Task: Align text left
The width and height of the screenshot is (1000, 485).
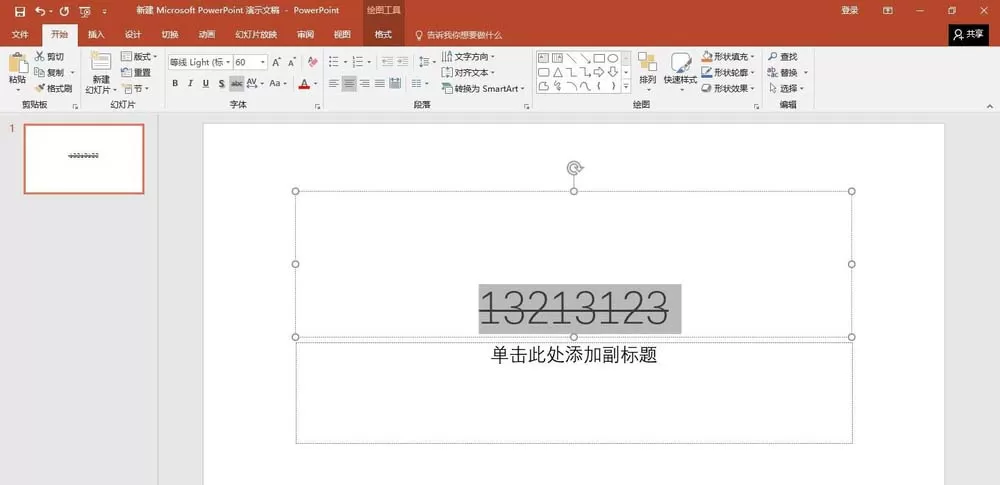Action: [x=334, y=84]
